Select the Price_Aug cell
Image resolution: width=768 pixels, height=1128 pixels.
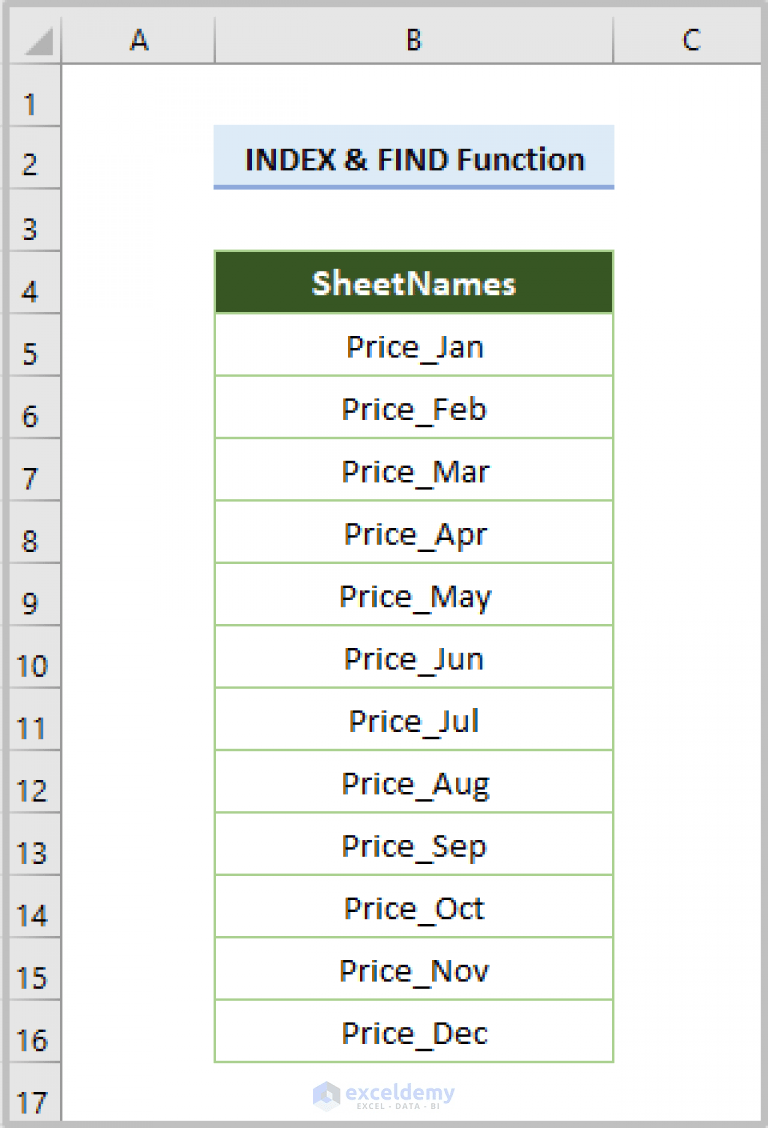click(413, 783)
